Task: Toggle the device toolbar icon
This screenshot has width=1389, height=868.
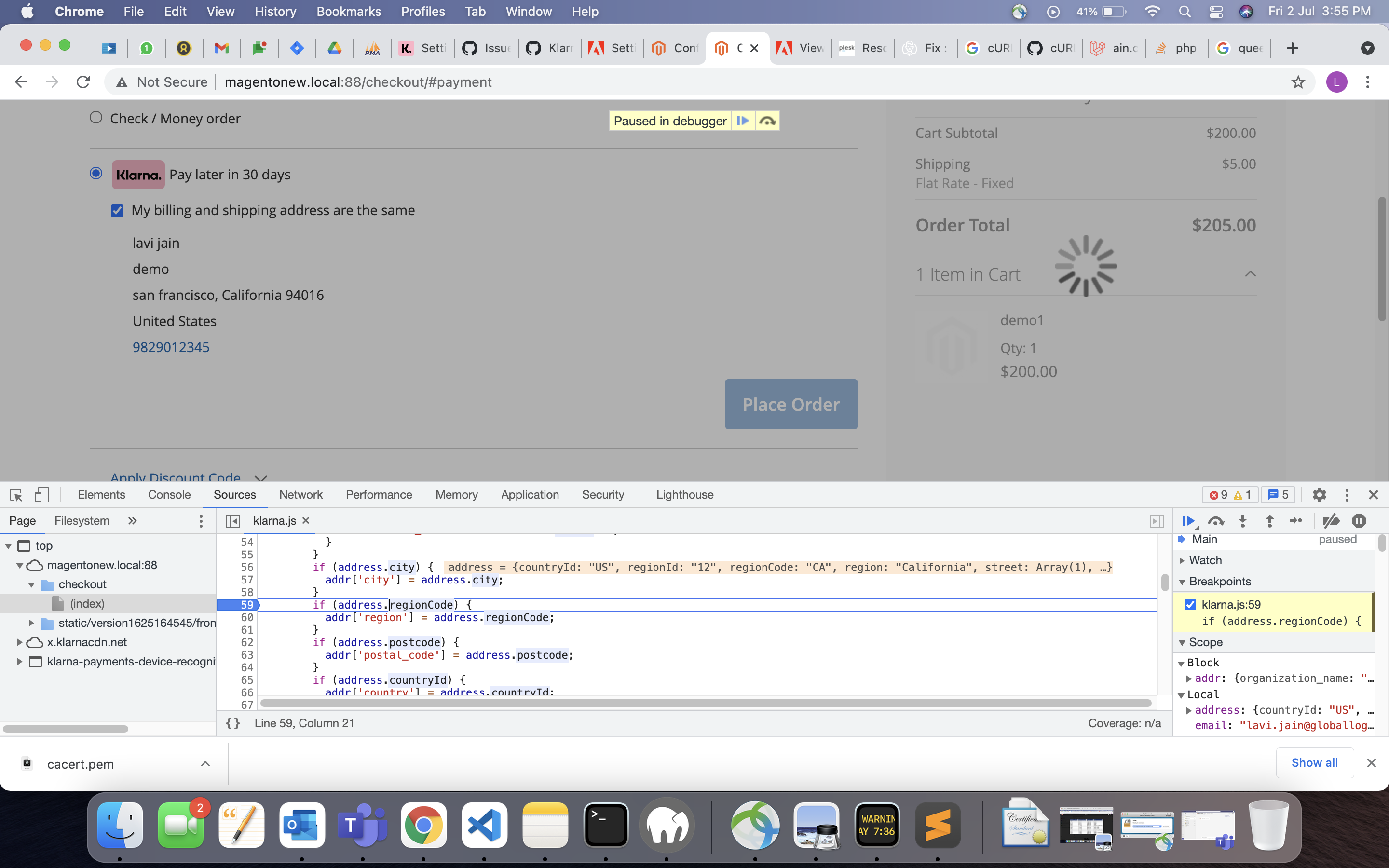Action: pyautogui.click(x=41, y=494)
